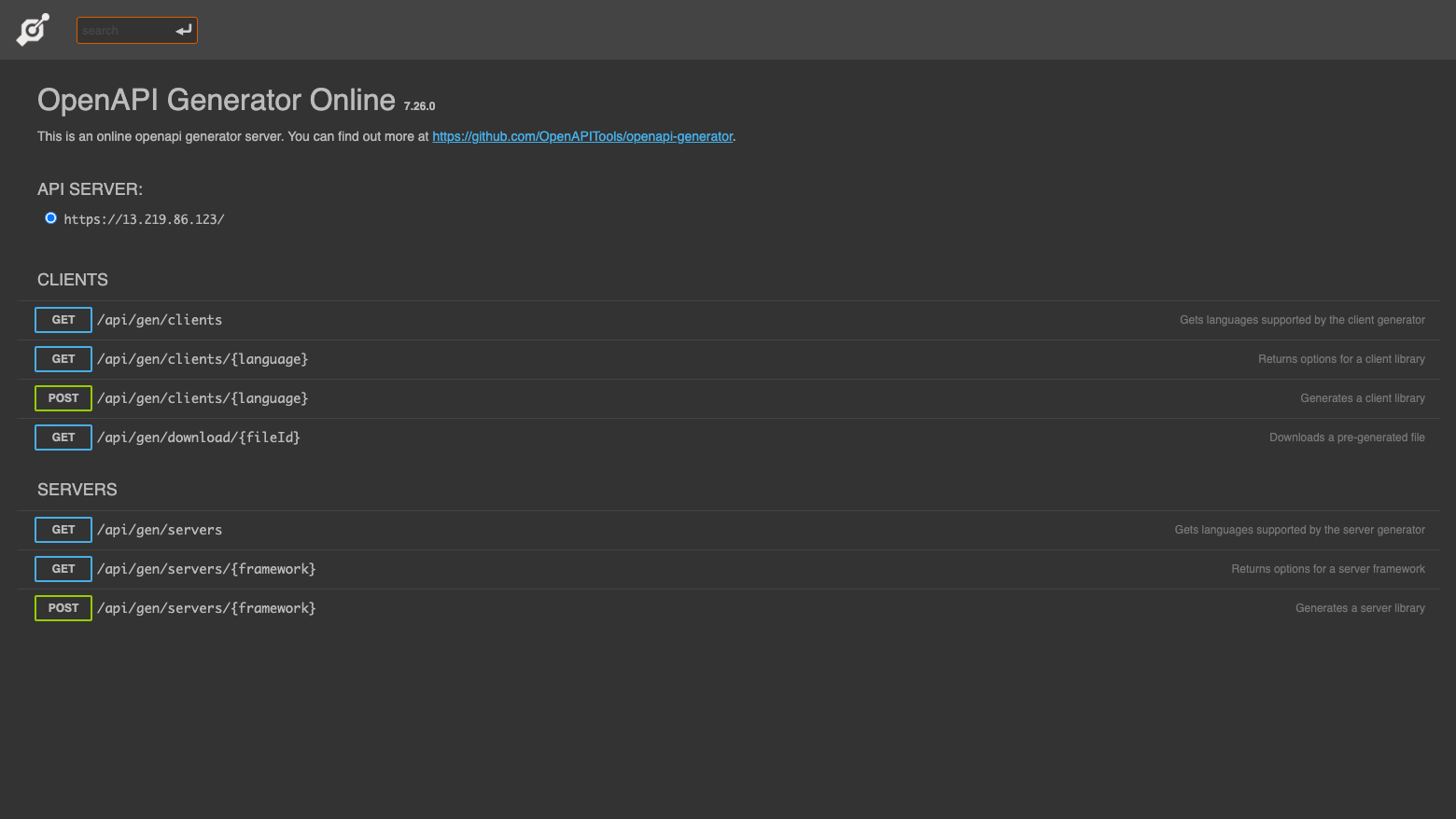
Task: Expand GET /api/gen/clients endpoint
Action: tap(730, 320)
